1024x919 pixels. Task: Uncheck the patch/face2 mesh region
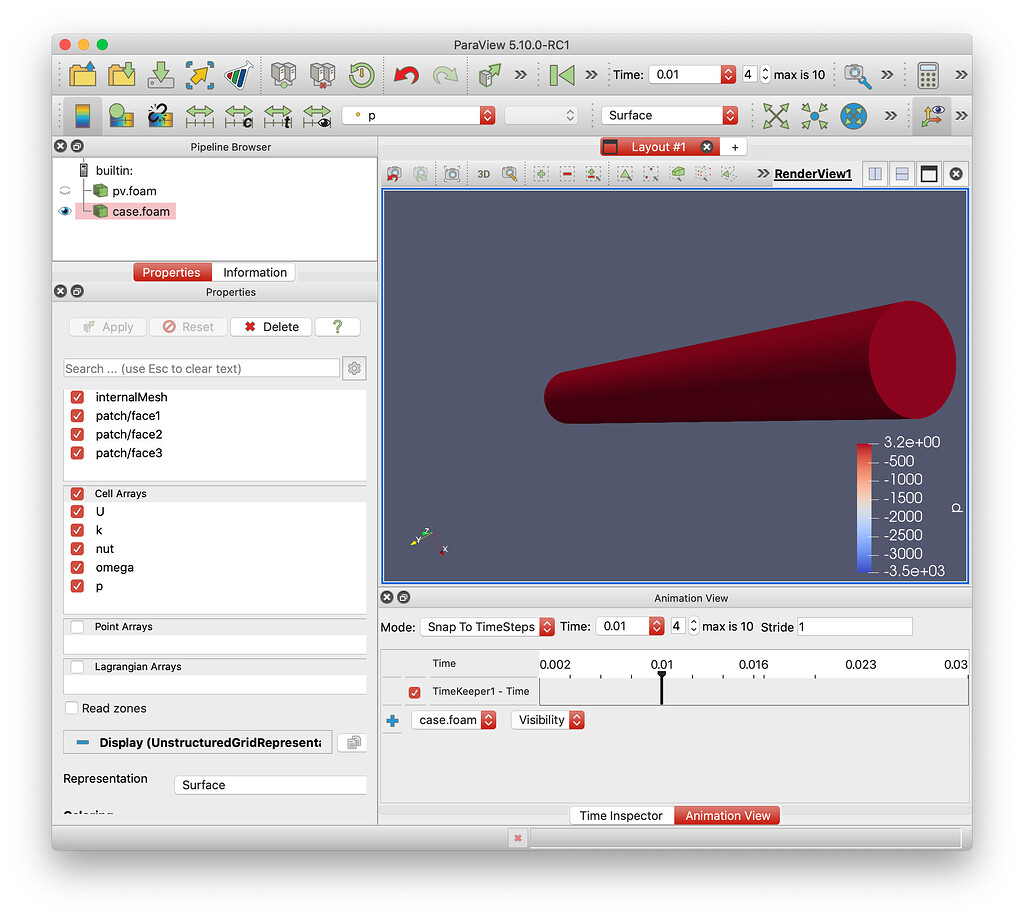(x=77, y=434)
